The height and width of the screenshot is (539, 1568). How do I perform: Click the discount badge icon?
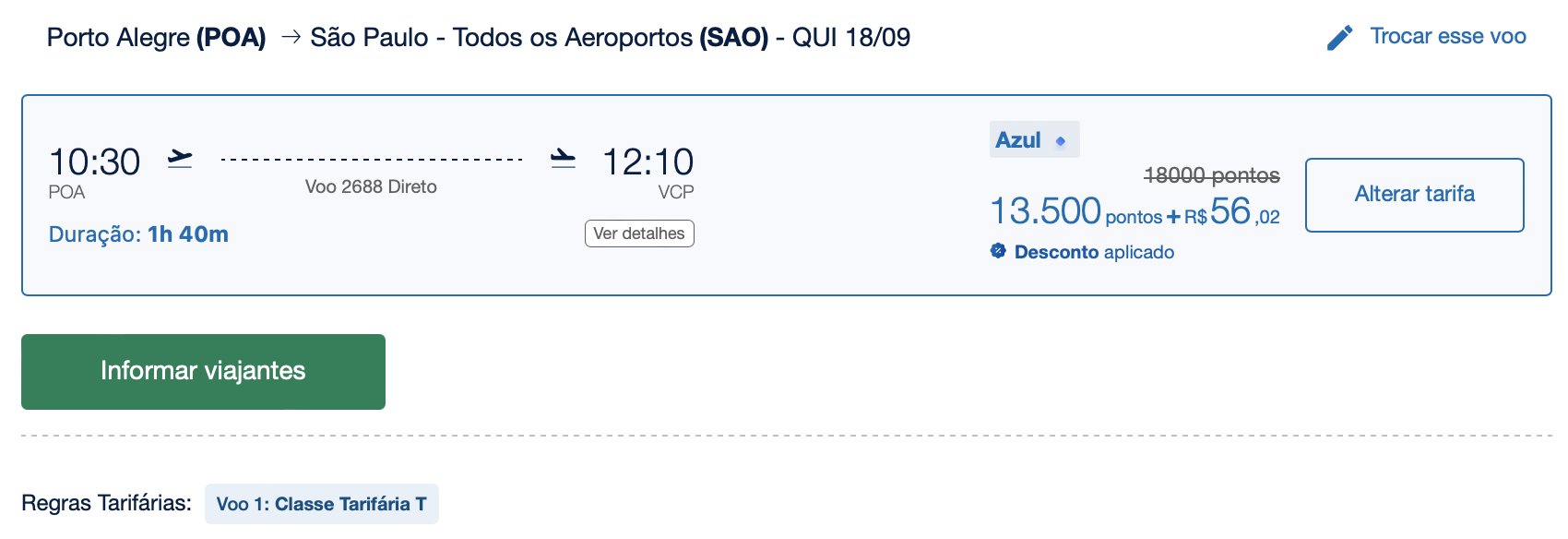click(998, 250)
